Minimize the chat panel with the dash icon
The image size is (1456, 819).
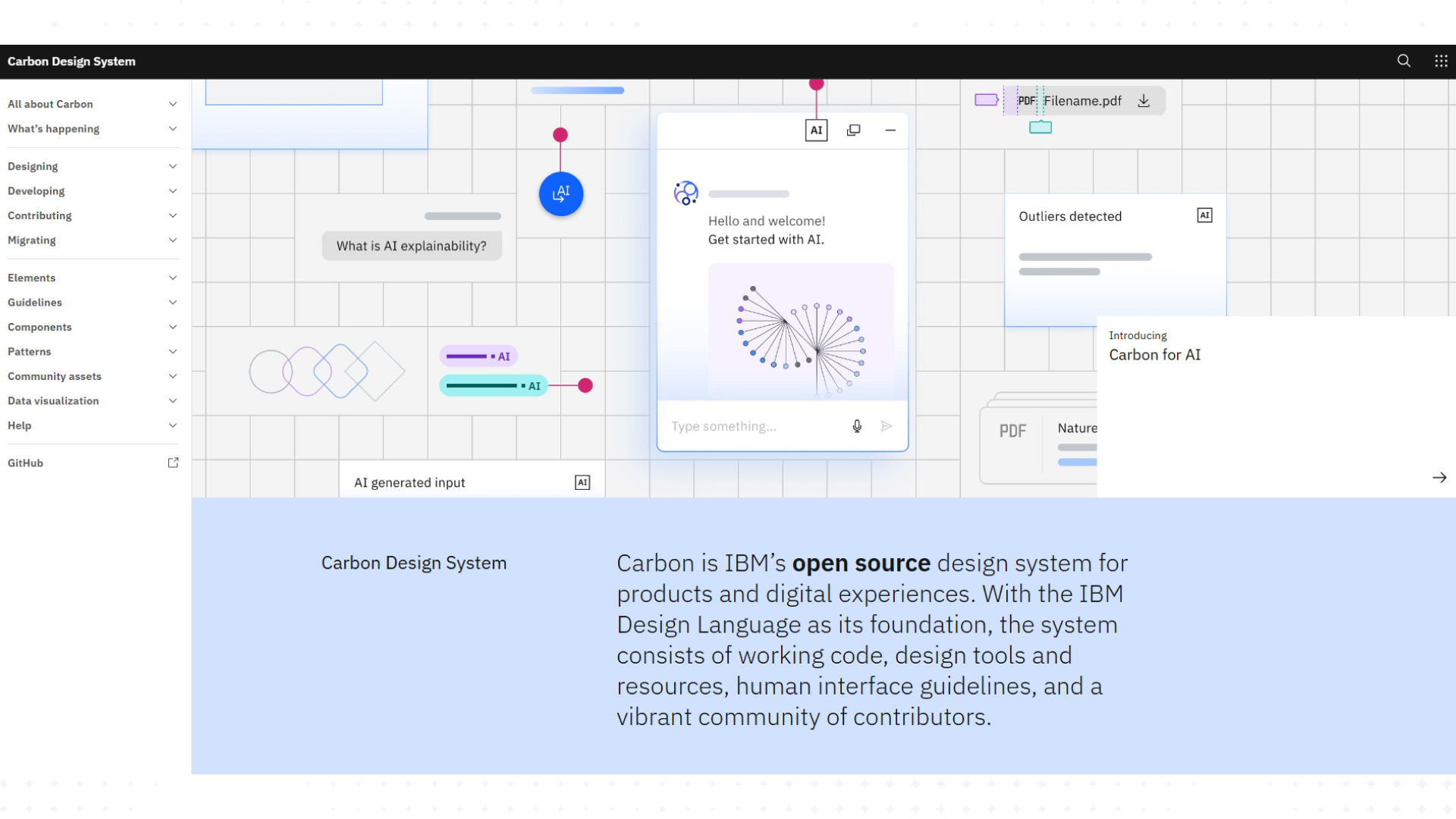pos(890,130)
